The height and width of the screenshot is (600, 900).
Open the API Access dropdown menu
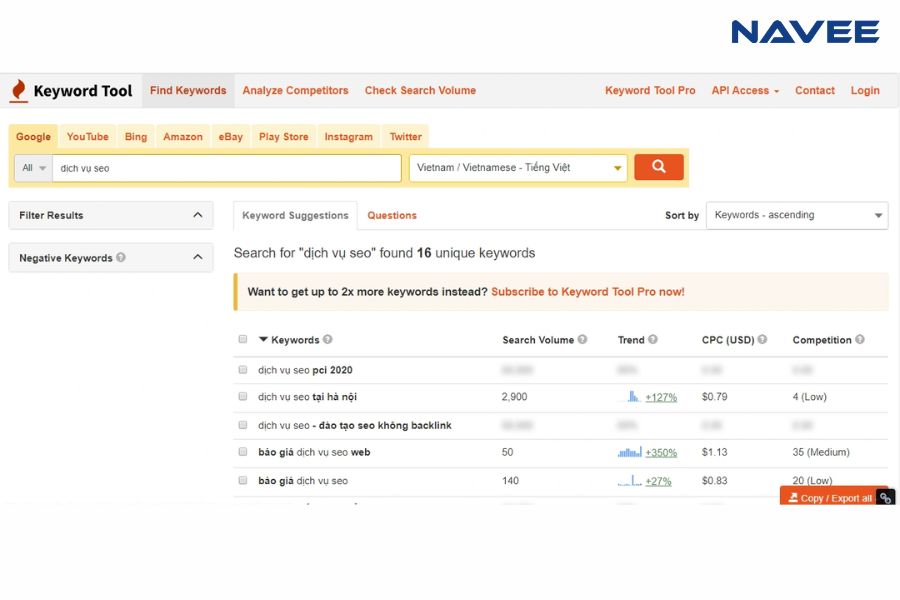[x=745, y=91]
